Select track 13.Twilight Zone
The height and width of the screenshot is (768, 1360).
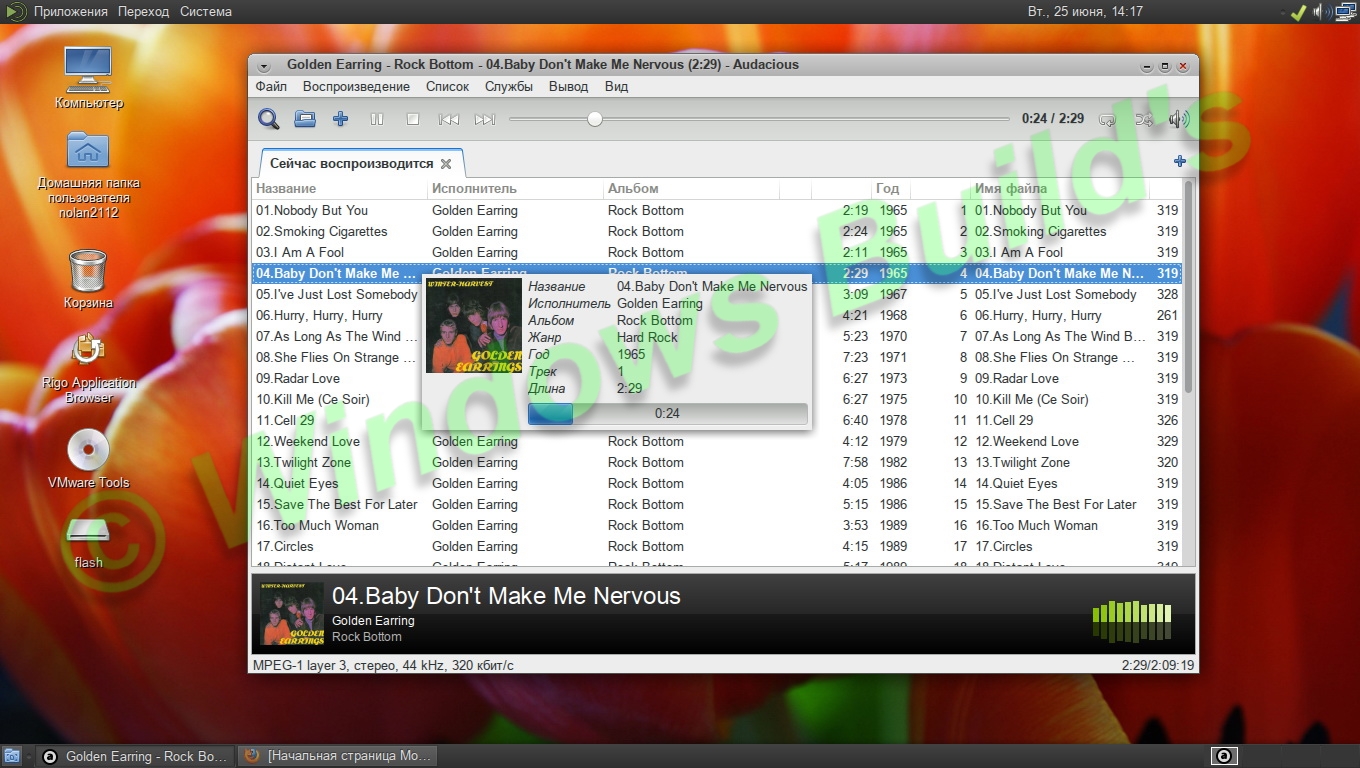pyautogui.click(x=717, y=462)
